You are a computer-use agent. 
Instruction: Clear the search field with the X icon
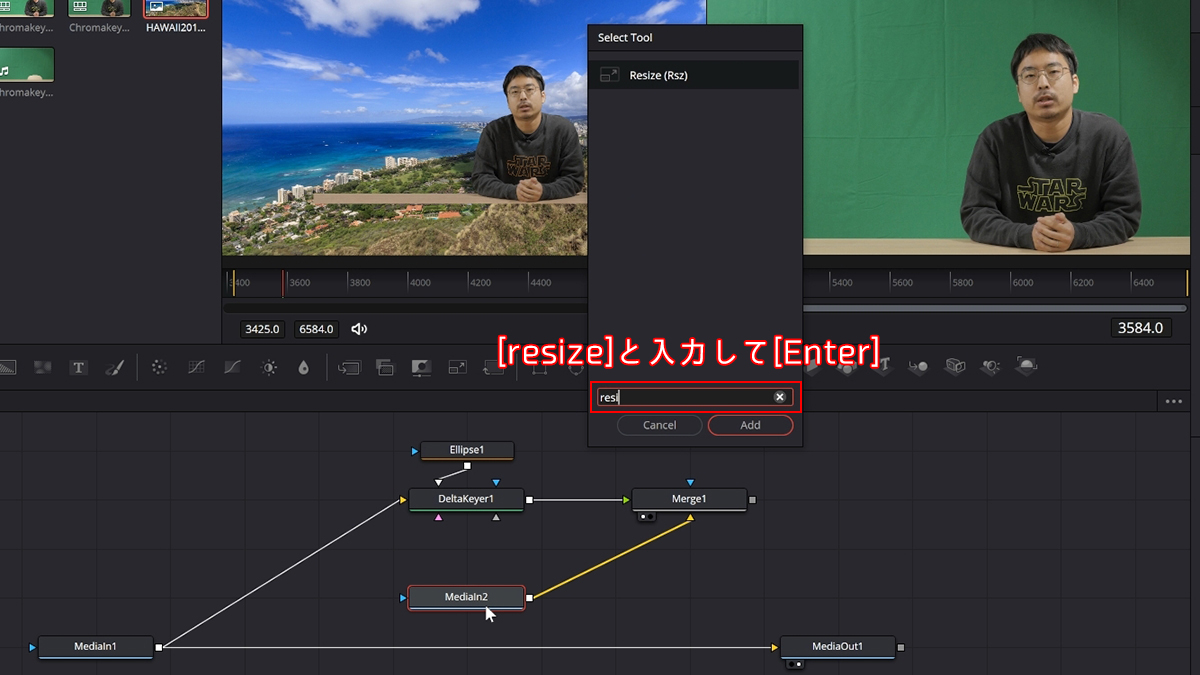tap(780, 397)
